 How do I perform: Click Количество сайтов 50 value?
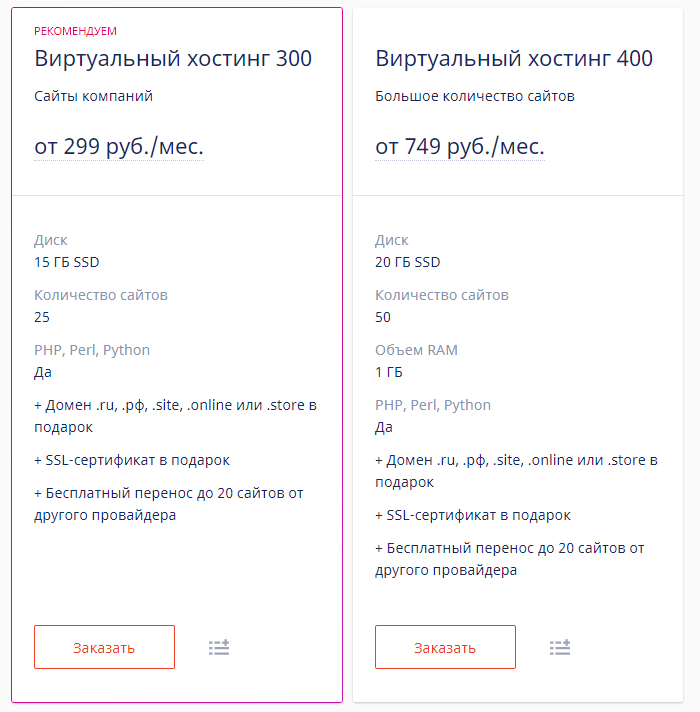click(x=383, y=317)
